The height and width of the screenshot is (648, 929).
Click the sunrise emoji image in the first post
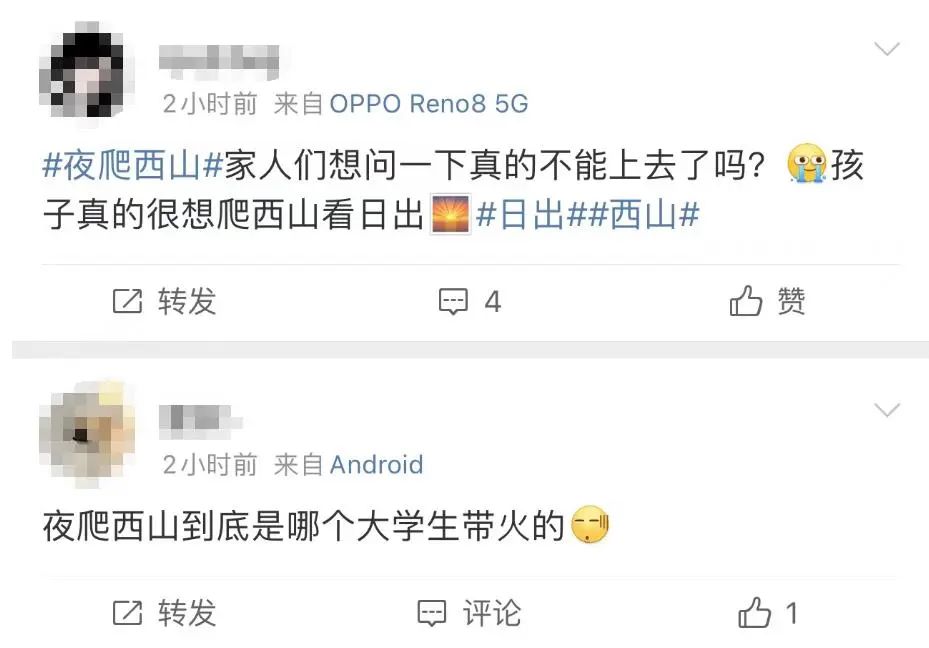point(450,215)
